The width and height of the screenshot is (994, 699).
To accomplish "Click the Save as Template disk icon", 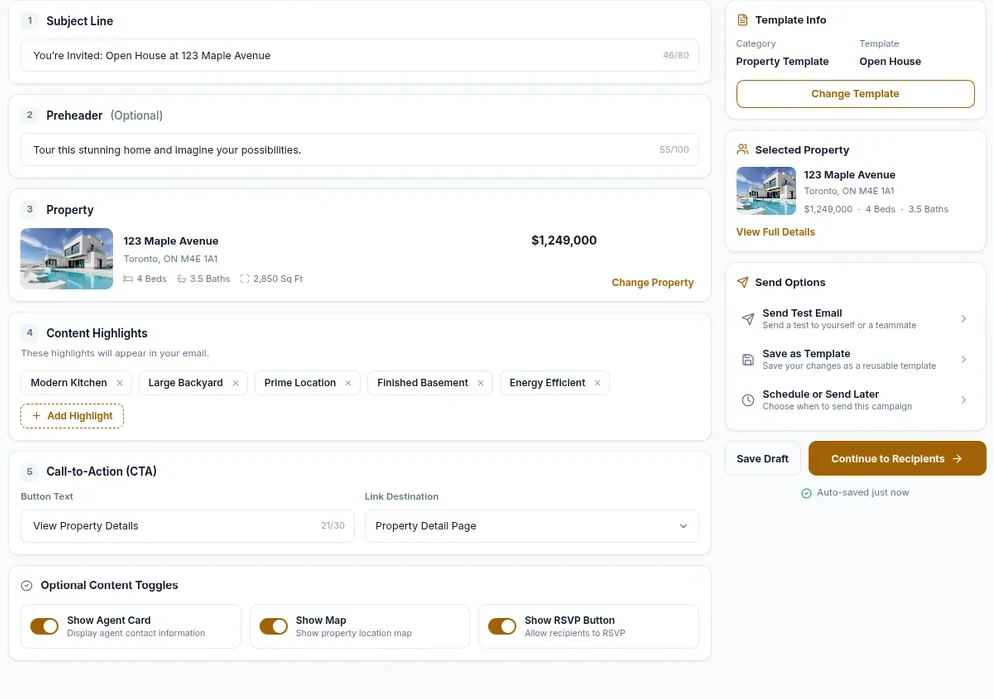I will (x=748, y=359).
